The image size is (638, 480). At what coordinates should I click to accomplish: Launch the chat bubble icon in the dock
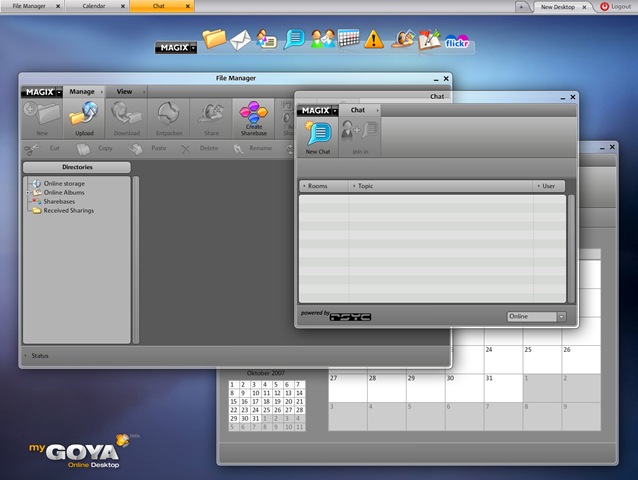pyautogui.click(x=294, y=40)
